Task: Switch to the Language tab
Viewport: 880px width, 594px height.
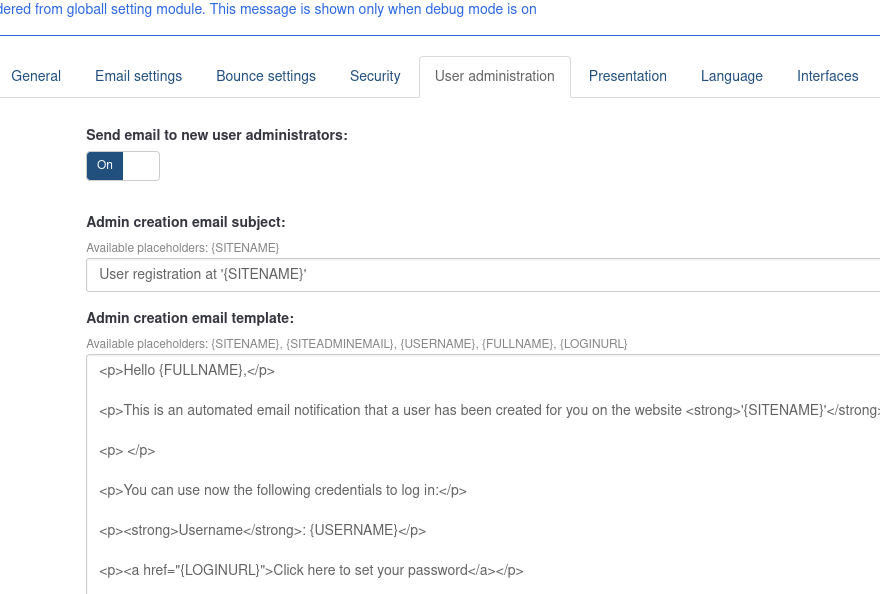Action: click(731, 76)
